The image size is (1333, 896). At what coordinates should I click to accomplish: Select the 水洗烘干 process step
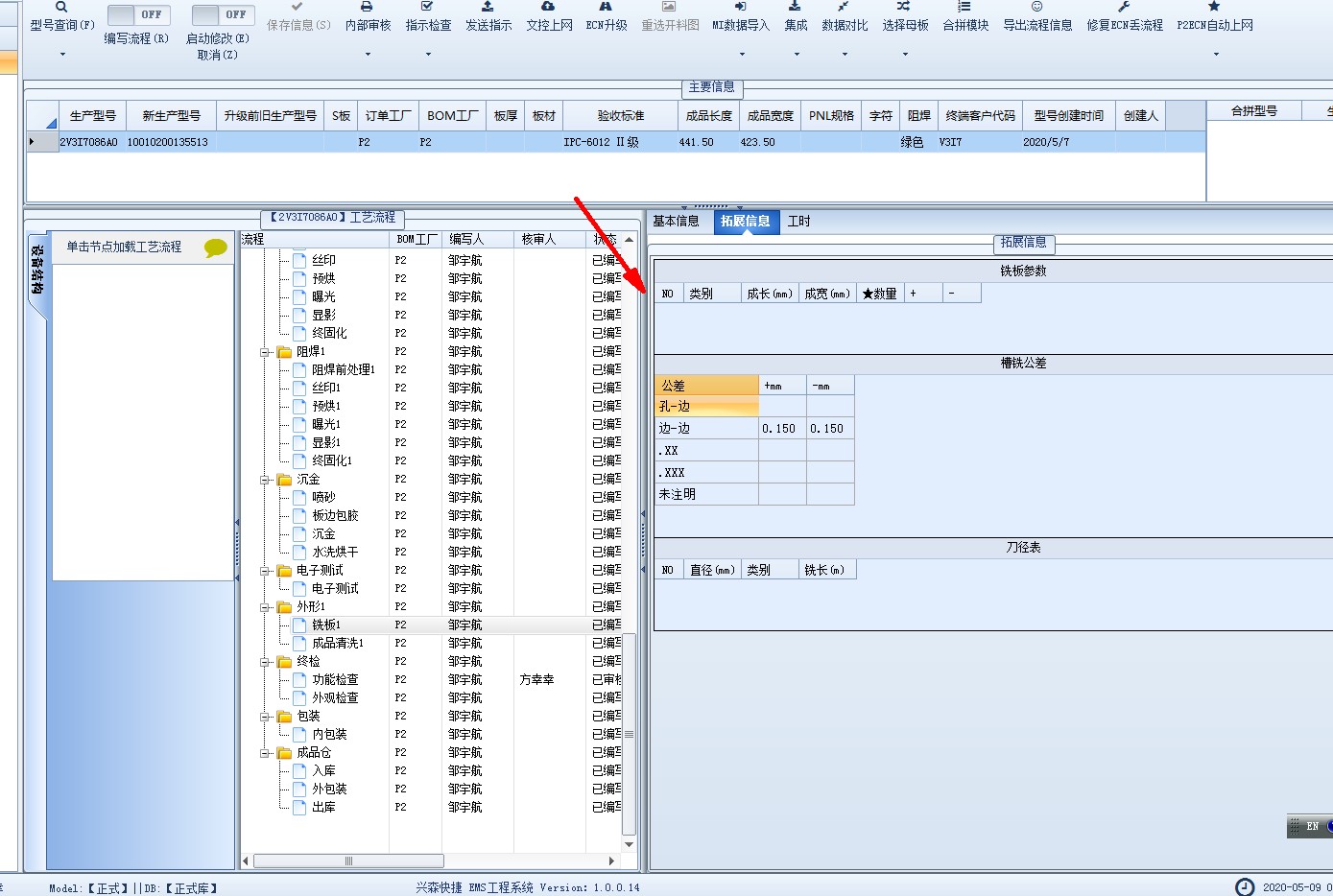tap(335, 553)
